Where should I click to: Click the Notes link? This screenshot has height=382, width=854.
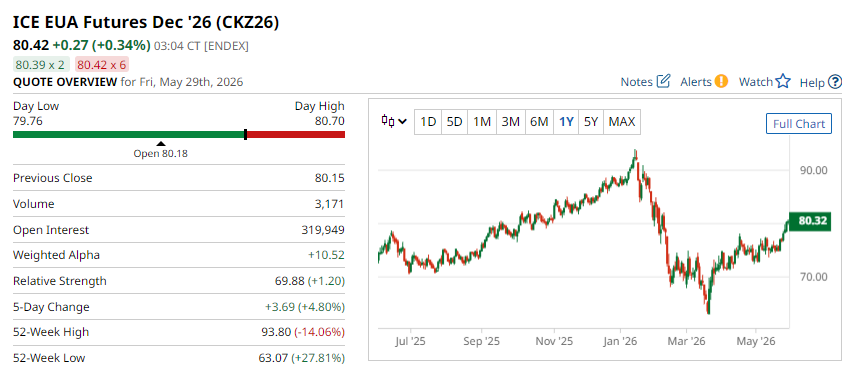pyautogui.click(x=637, y=82)
